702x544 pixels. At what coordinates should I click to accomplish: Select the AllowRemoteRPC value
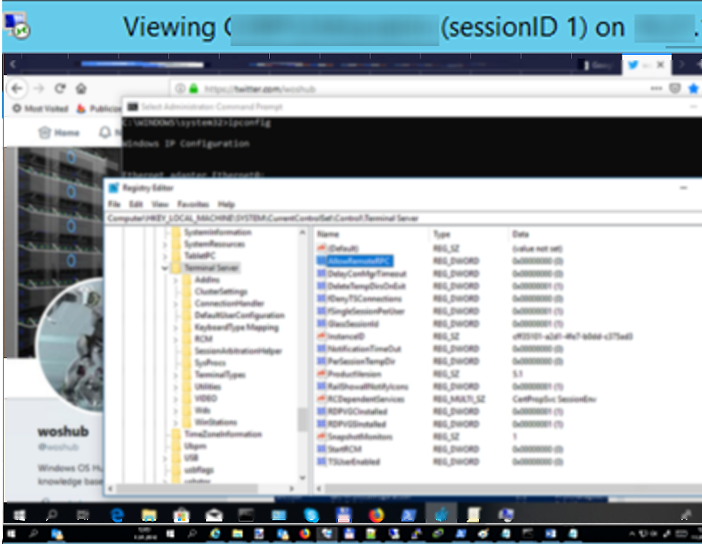coord(360,261)
